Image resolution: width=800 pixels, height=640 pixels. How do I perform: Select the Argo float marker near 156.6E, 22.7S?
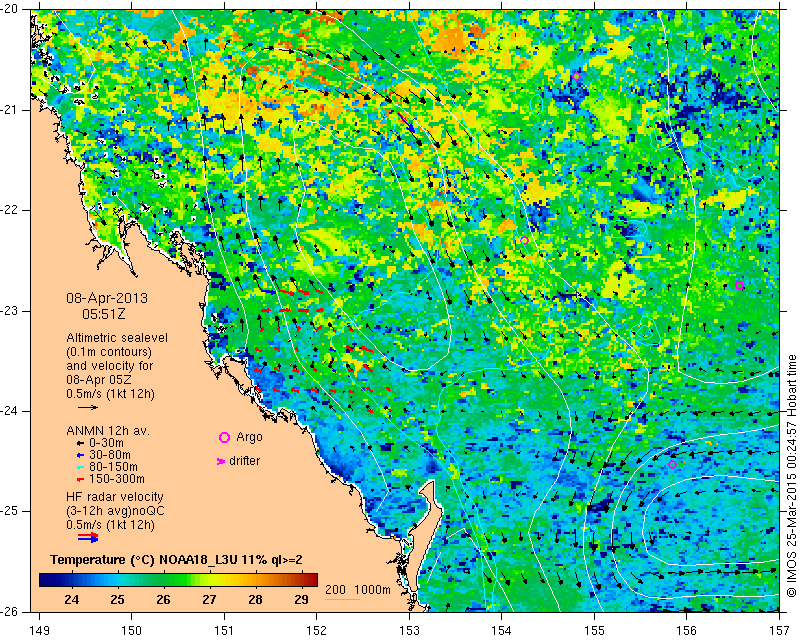(739, 285)
